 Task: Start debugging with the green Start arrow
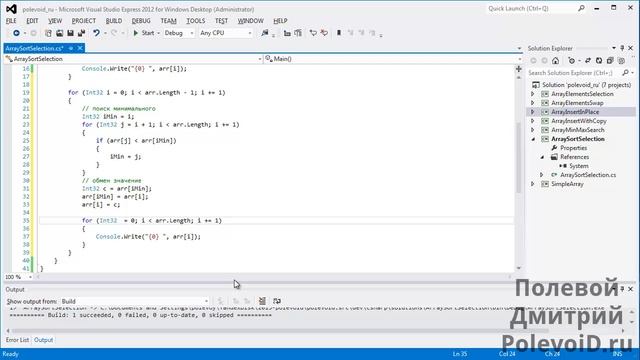tap(136, 33)
